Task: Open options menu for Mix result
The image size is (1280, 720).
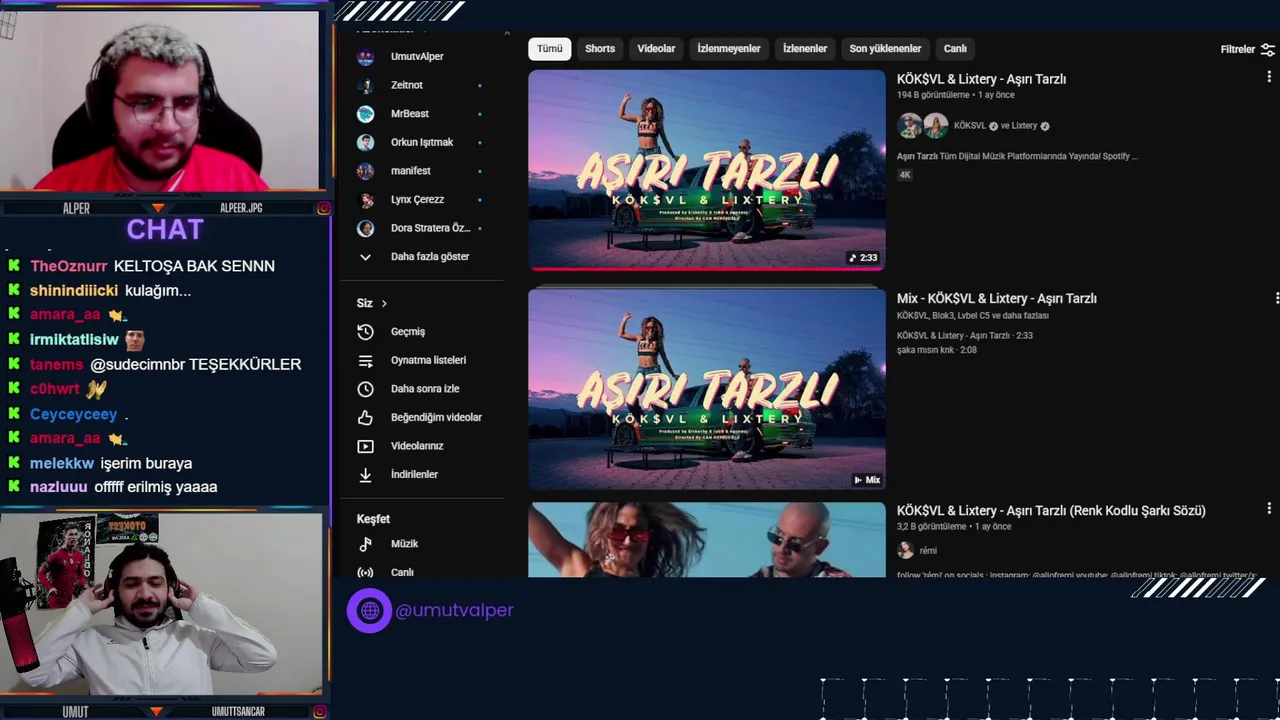Action: click(x=1277, y=298)
